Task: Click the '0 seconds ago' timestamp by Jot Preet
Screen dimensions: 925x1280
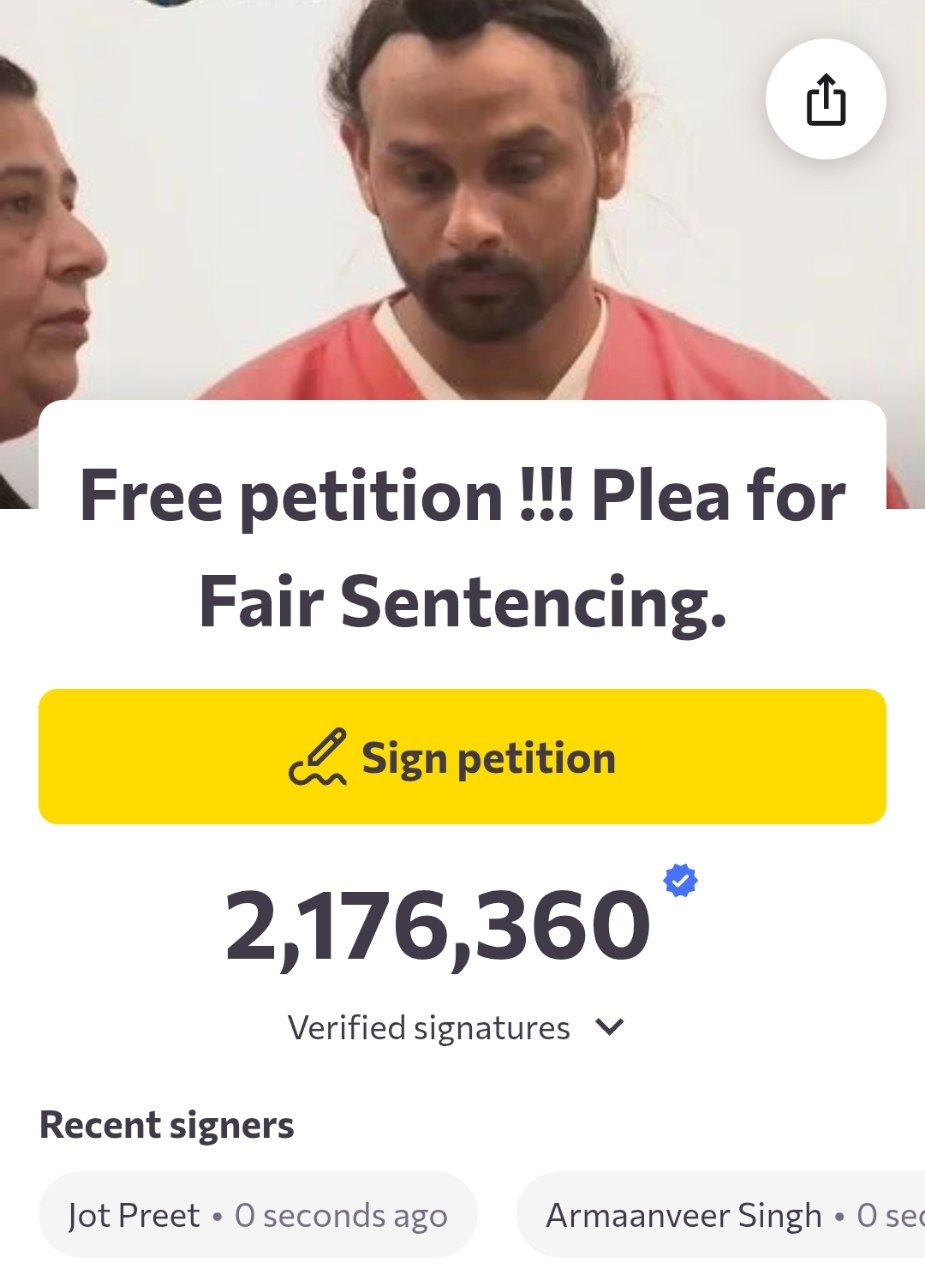Action: (x=340, y=1216)
